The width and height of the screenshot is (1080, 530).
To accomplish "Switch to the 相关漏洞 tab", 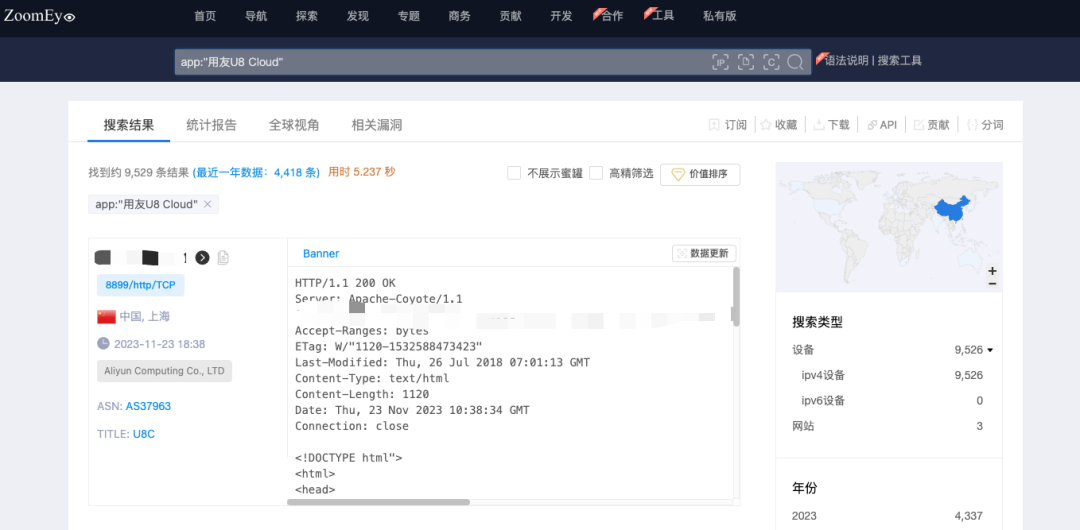I will pyautogui.click(x=377, y=125).
